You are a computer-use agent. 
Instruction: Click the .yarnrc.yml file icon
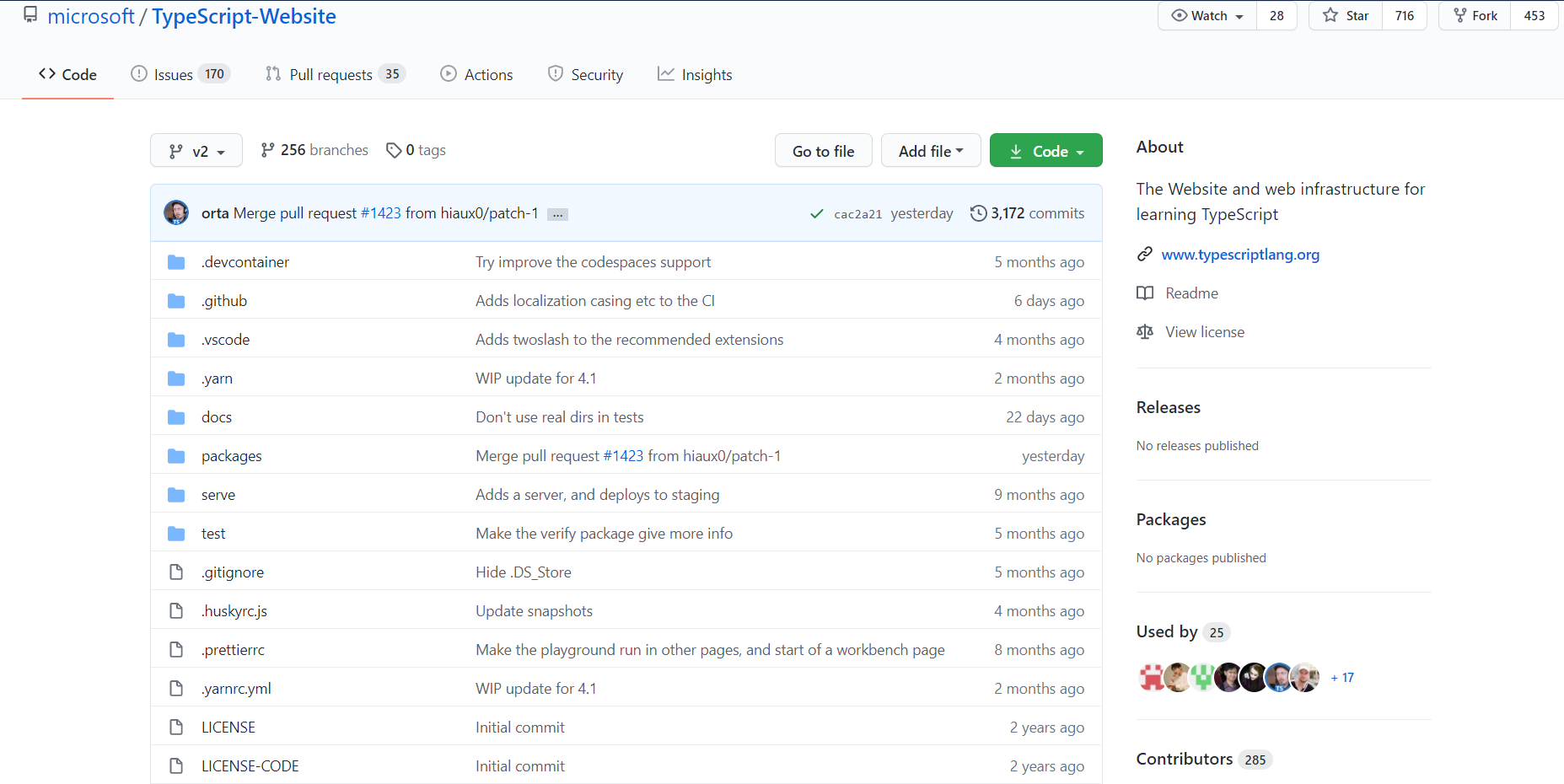click(x=176, y=689)
